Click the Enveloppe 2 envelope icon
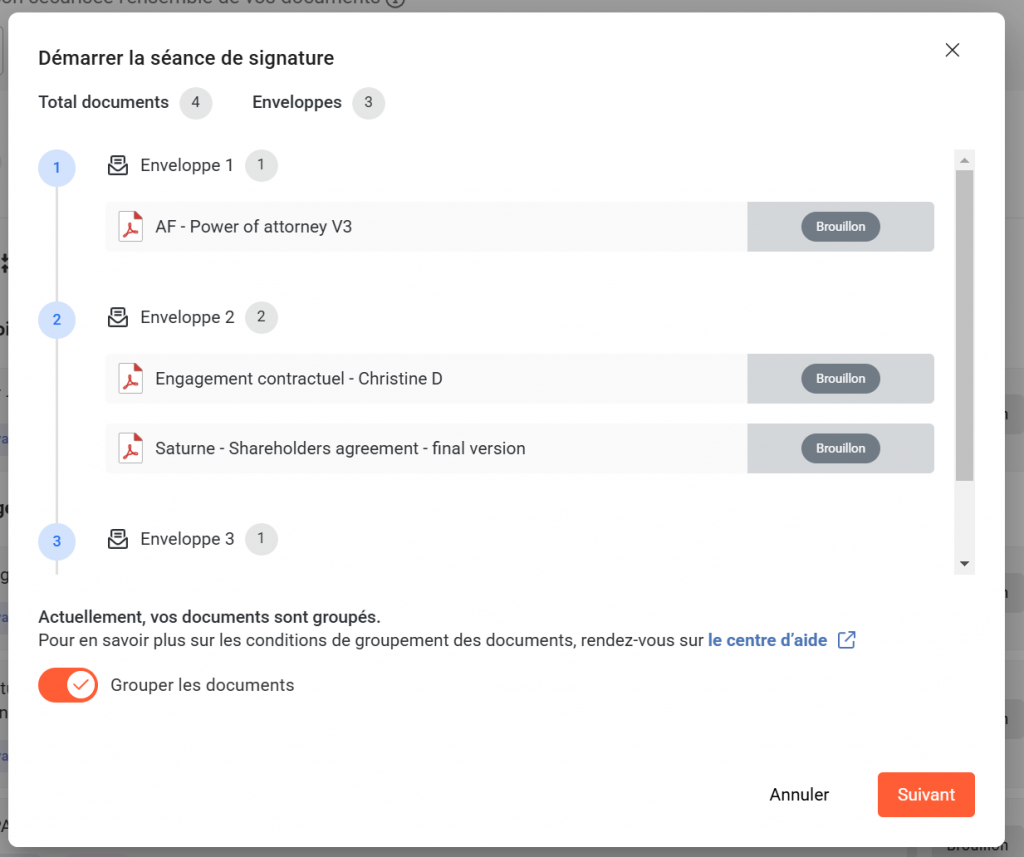The height and width of the screenshot is (857, 1024). 118,318
